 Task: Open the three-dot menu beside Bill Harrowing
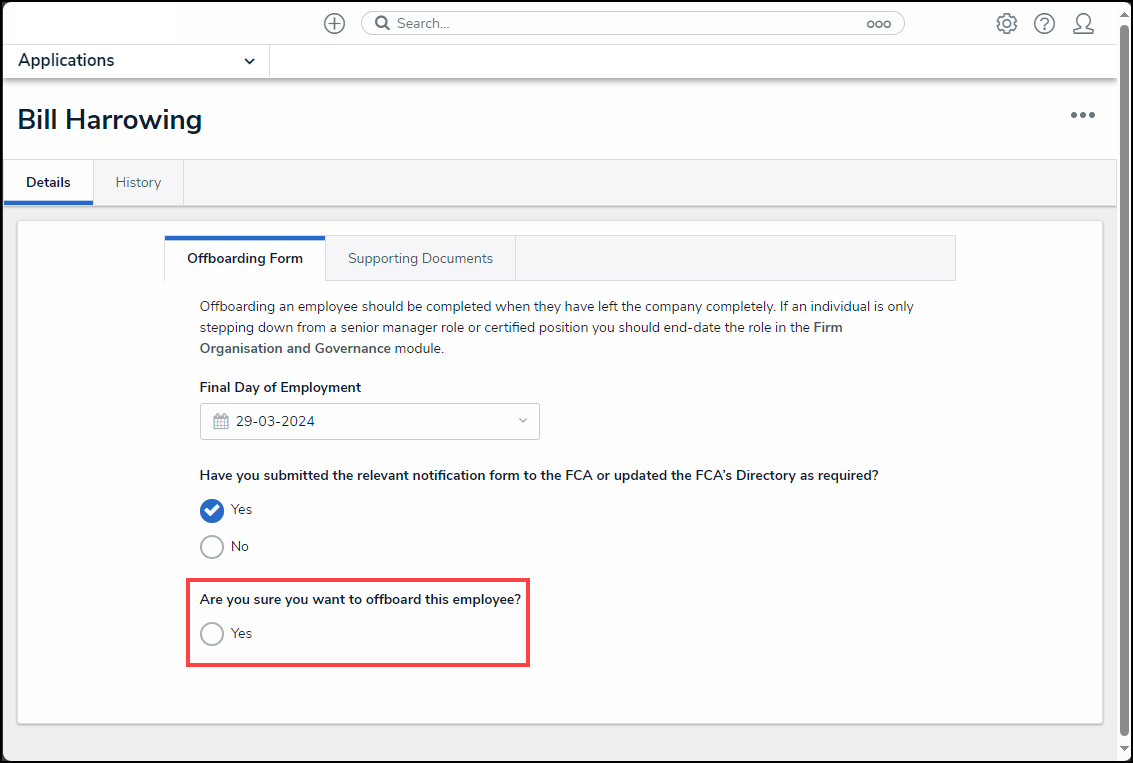pyautogui.click(x=1082, y=116)
